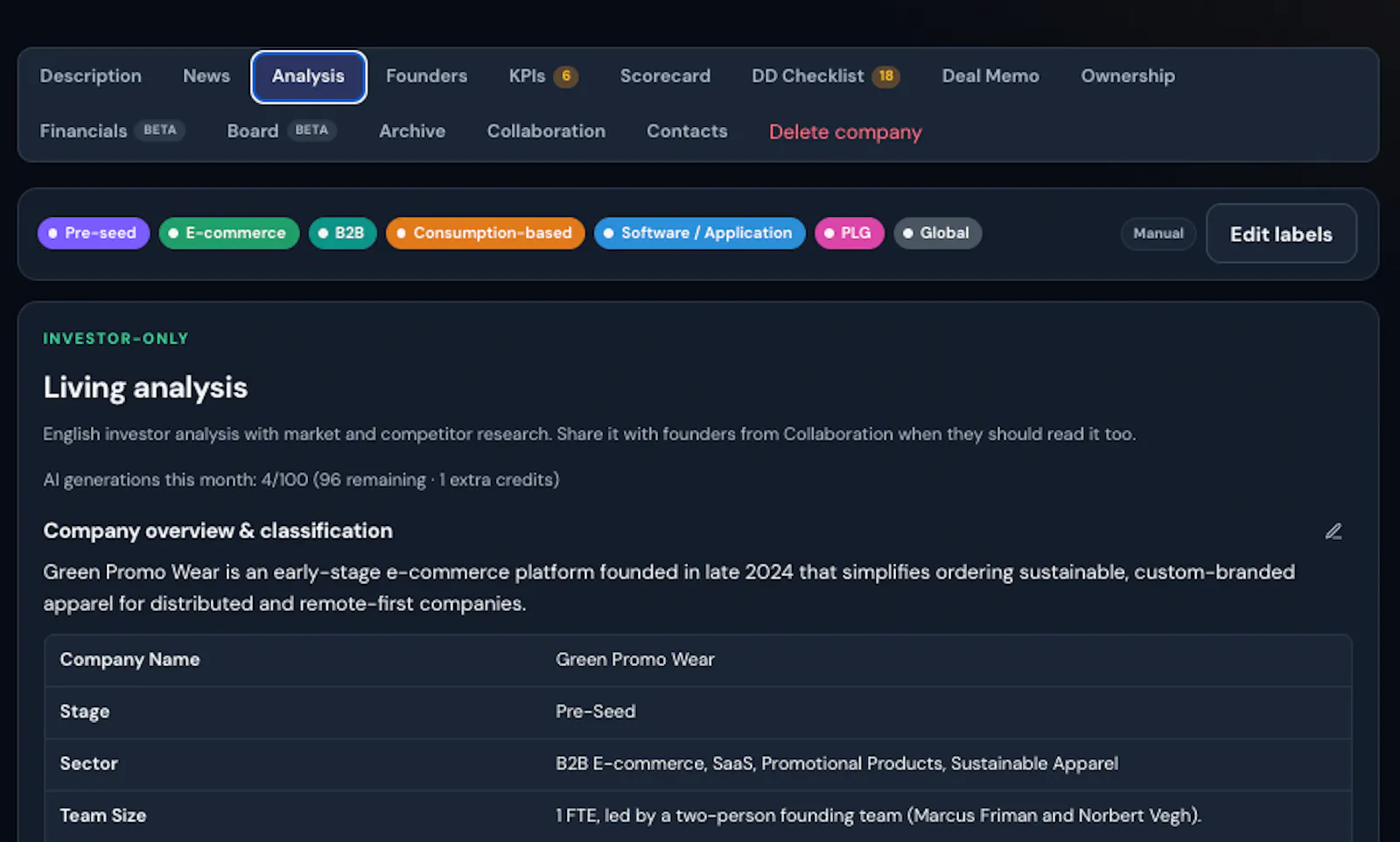The image size is (1400, 842).
Task: Go to the Archive tab
Action: [412, 131]
